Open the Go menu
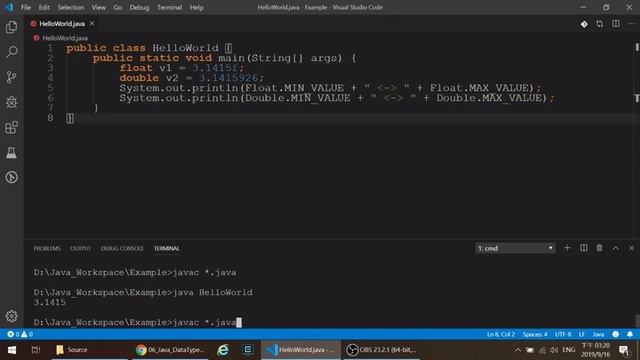The width and height of the screenshot is (640, 360). [x=118, y=7]
